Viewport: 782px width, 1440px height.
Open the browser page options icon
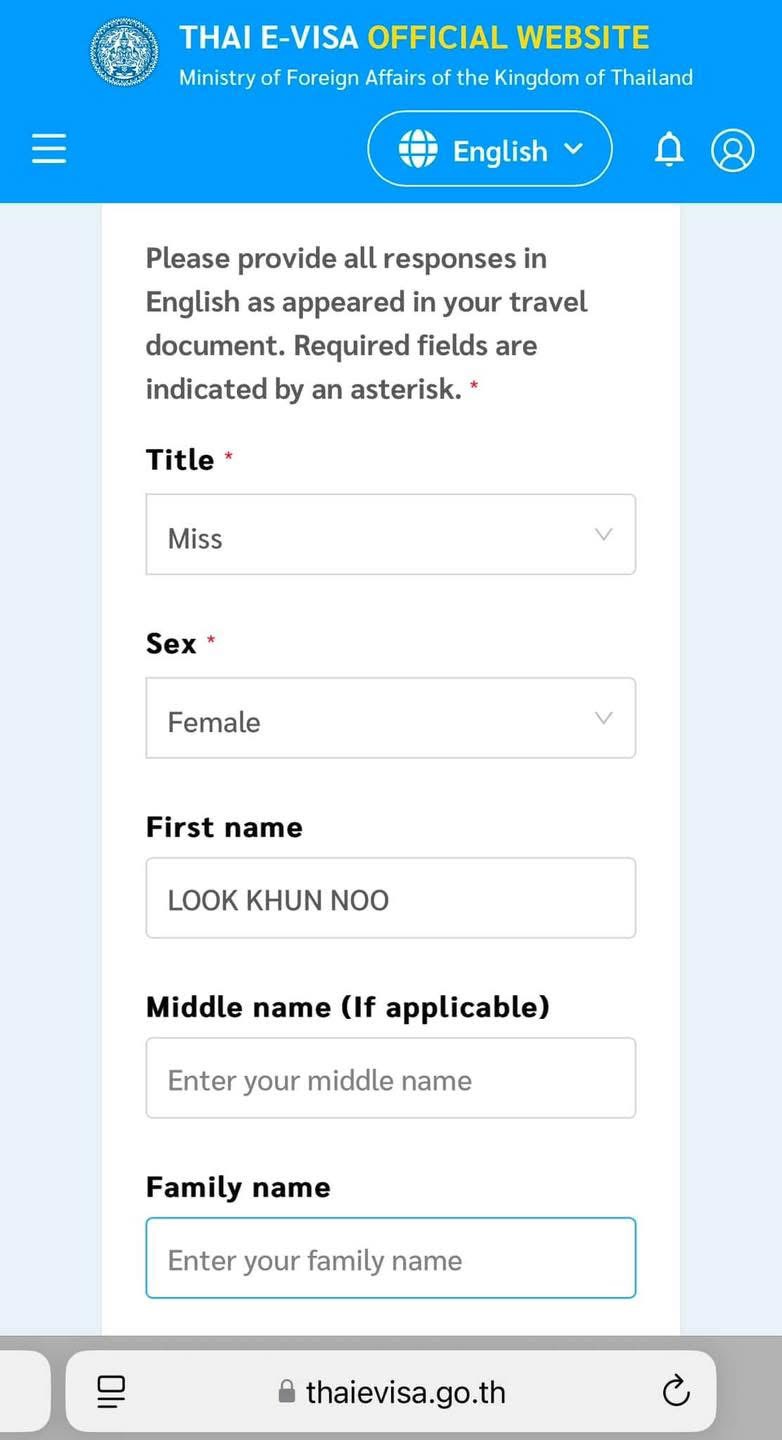pyautogui.click(x=111, y=1391)
